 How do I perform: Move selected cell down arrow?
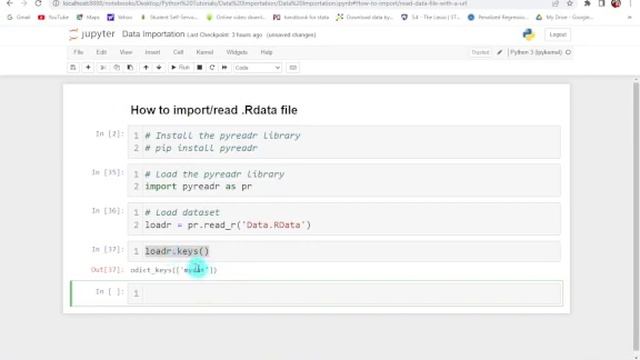[x=159, y=67]
